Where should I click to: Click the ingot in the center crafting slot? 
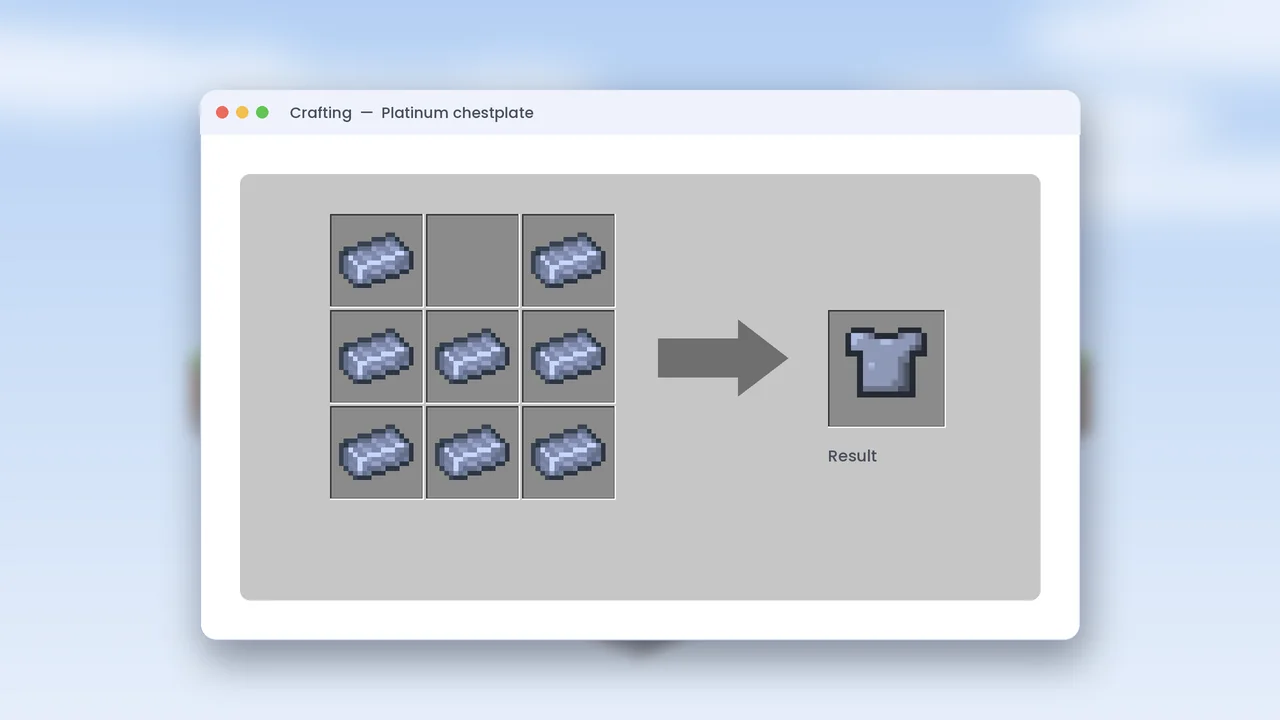tap(472, 356)
